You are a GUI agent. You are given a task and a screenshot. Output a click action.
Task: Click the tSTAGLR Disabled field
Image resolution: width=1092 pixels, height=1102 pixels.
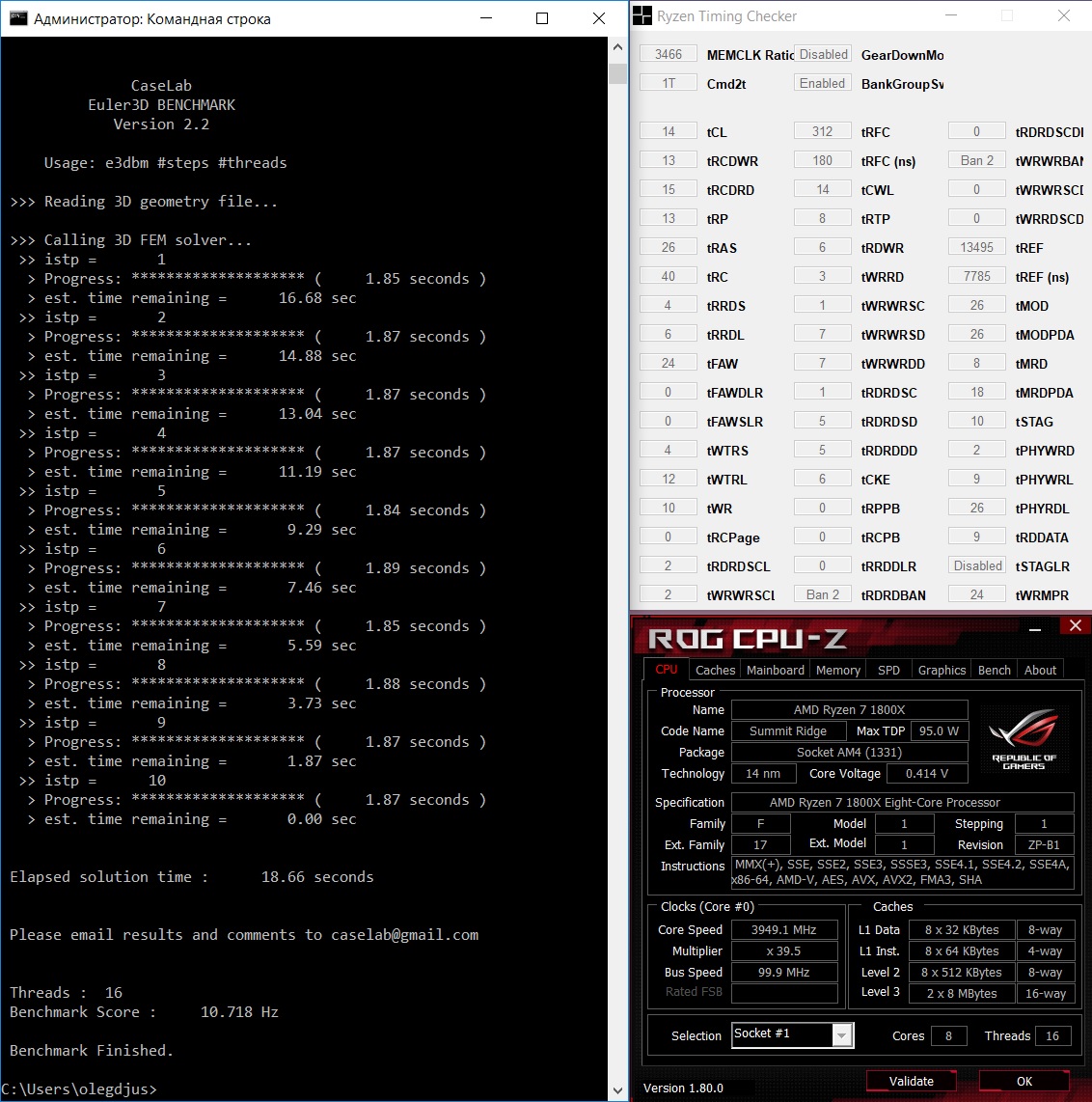pyautogui.click(x=977, y=565)
